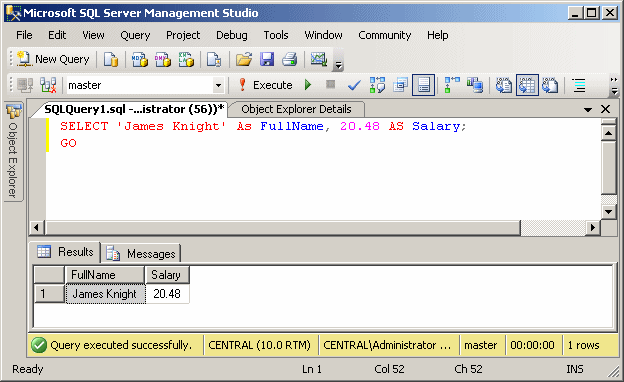Toggle IntelliSense Enabled button
Image resolution: width=624 pixels, height=382 pixels.
pos(423,85)
